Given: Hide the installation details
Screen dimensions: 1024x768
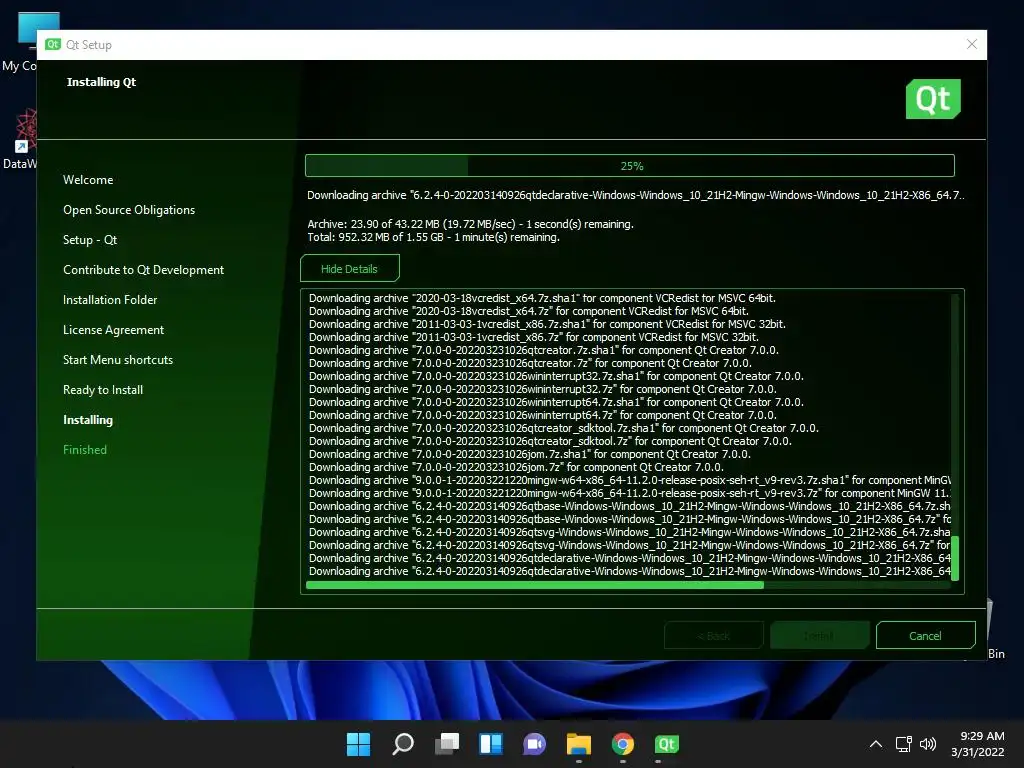Looking at the screenshot, I should [x=349, y=268].
